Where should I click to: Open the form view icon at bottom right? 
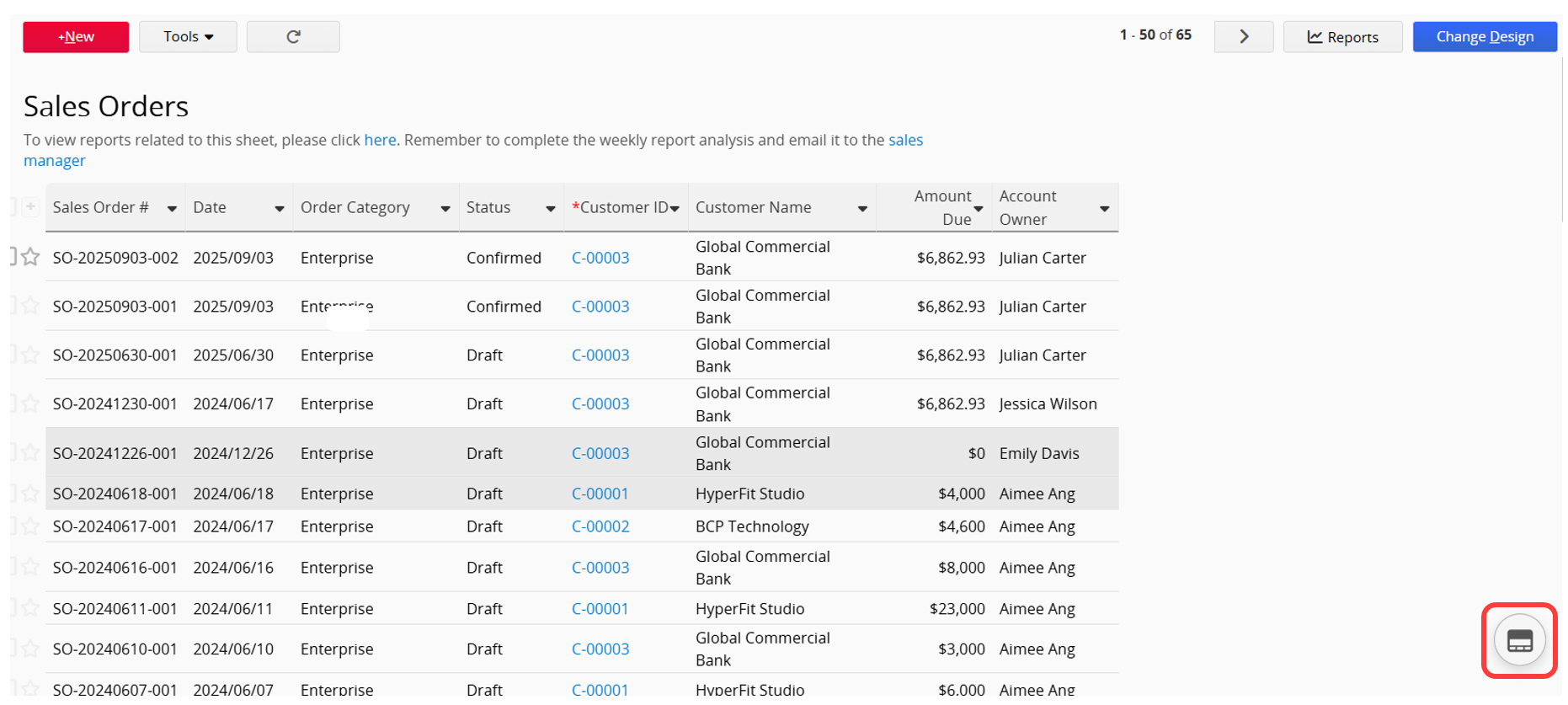point(1519,641)
